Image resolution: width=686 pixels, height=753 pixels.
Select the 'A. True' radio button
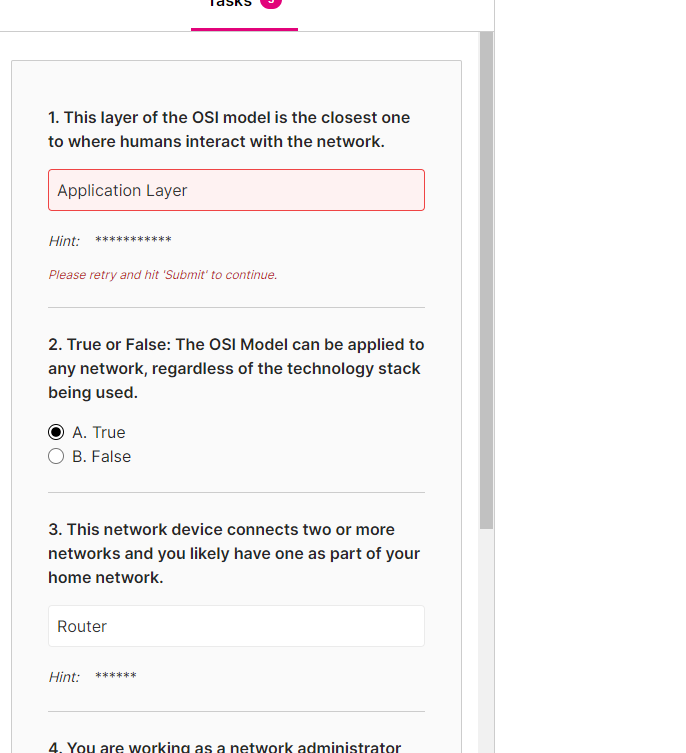(x=56, y=432)
